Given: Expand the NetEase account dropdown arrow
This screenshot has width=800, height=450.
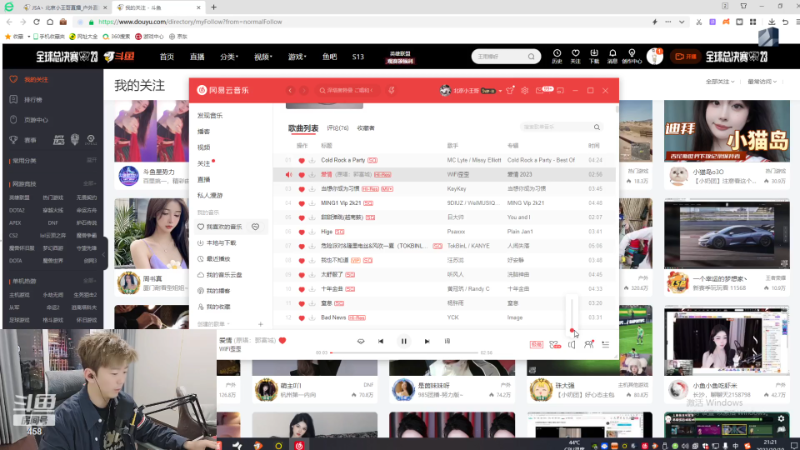Looking at the screenshot, I should point(500,91).
